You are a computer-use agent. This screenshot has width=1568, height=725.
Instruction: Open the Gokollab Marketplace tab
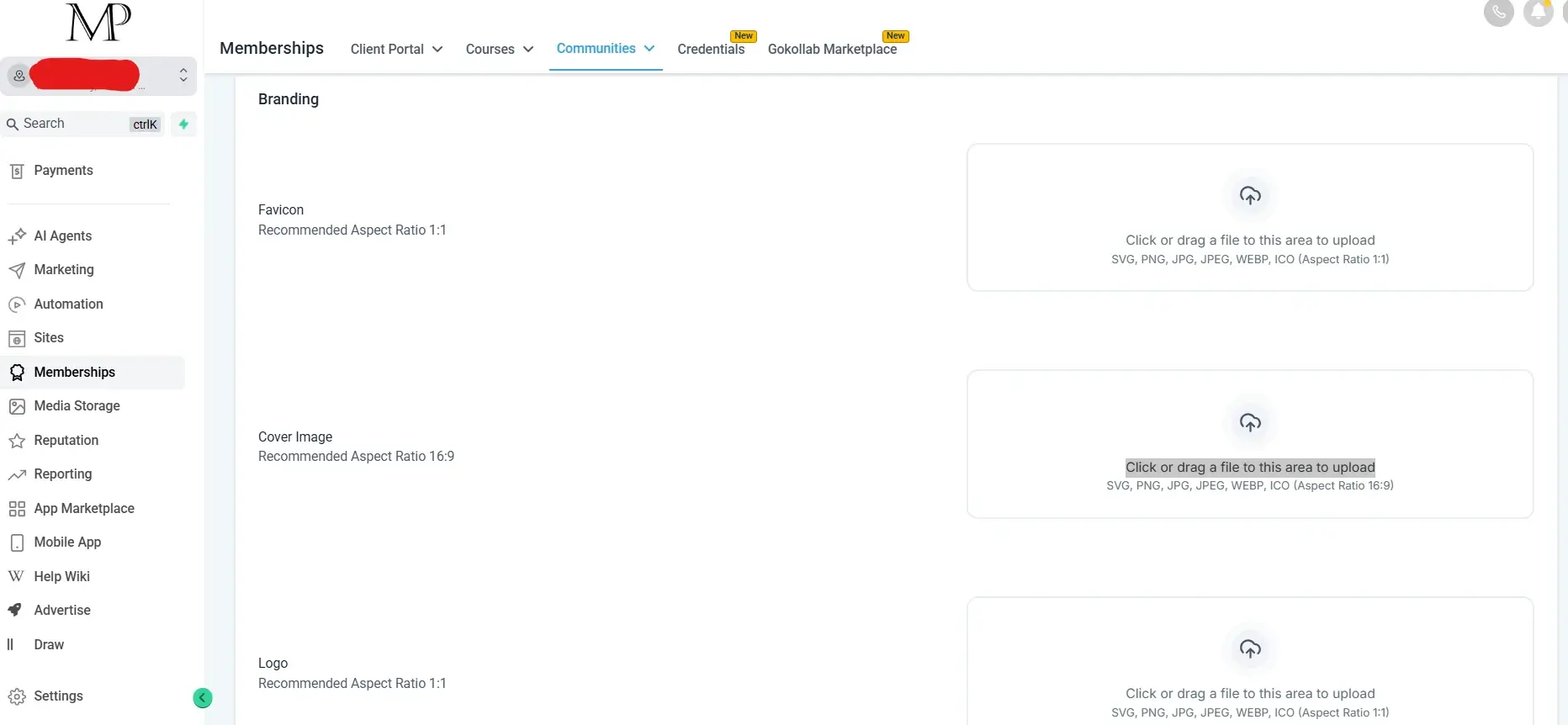click(832, 49)
